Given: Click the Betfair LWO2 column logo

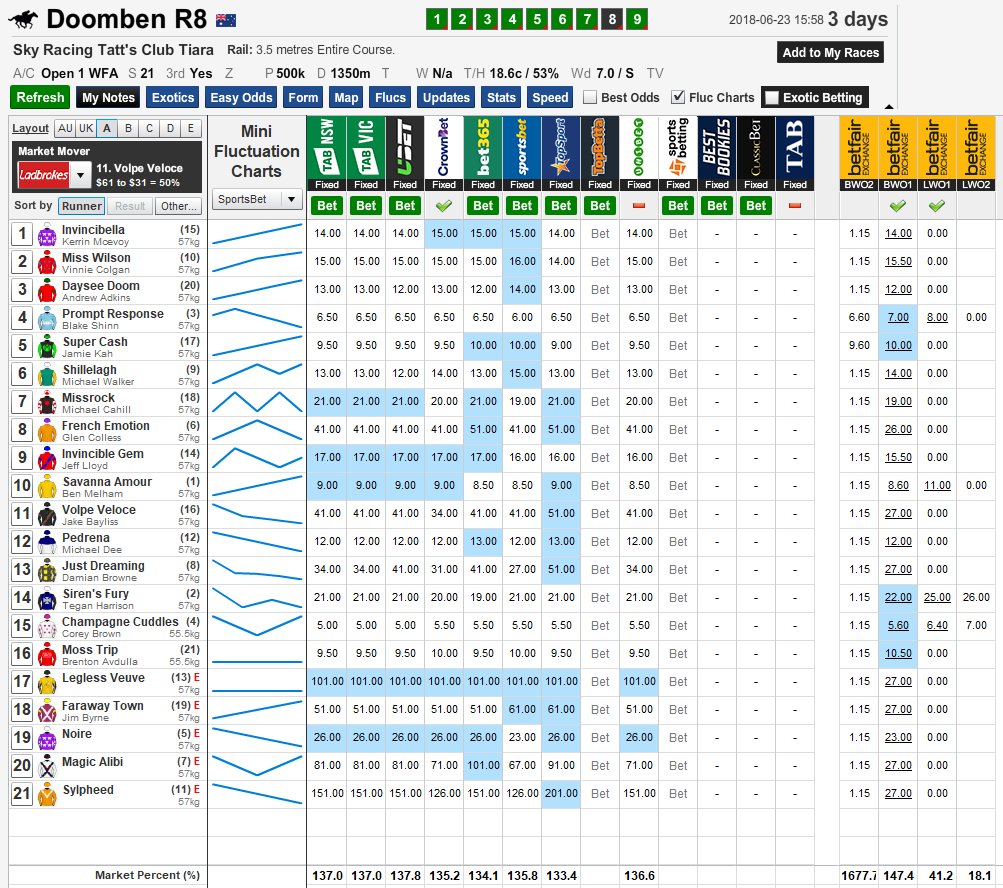Looking at the screenshot, I should tap(976, 147).
